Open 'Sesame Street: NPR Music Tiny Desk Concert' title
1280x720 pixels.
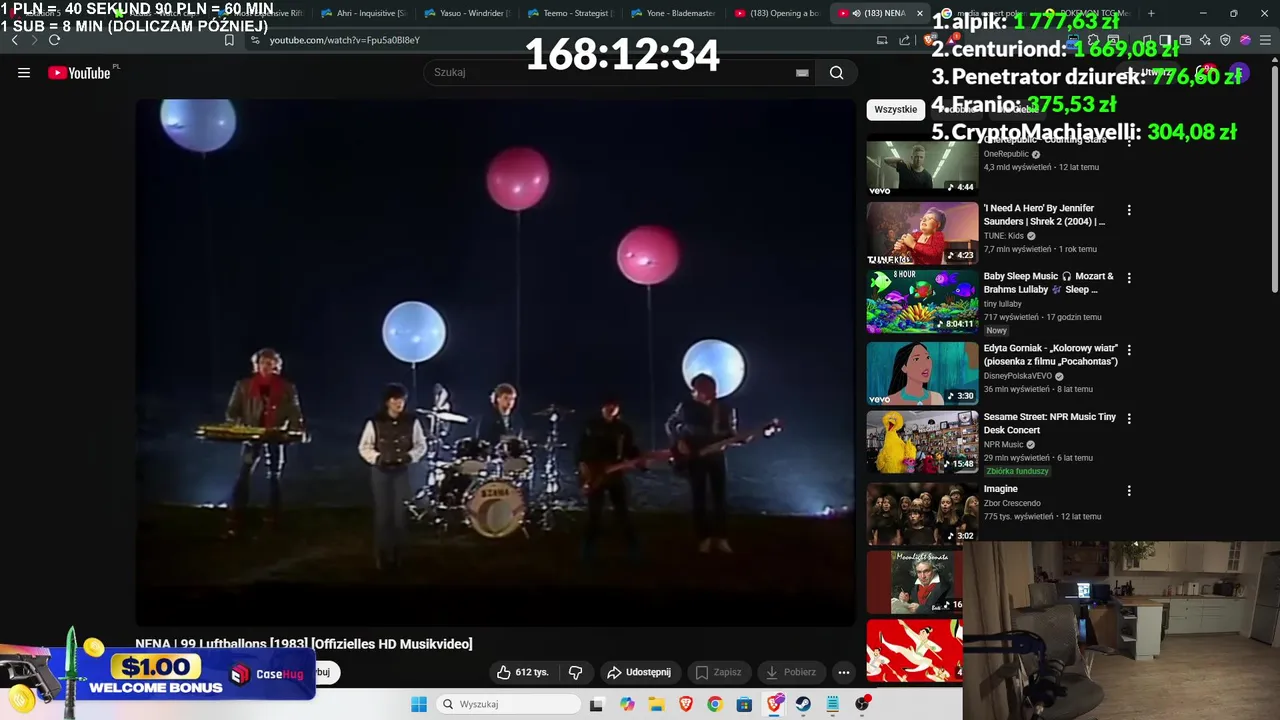tap(1049, 423)
